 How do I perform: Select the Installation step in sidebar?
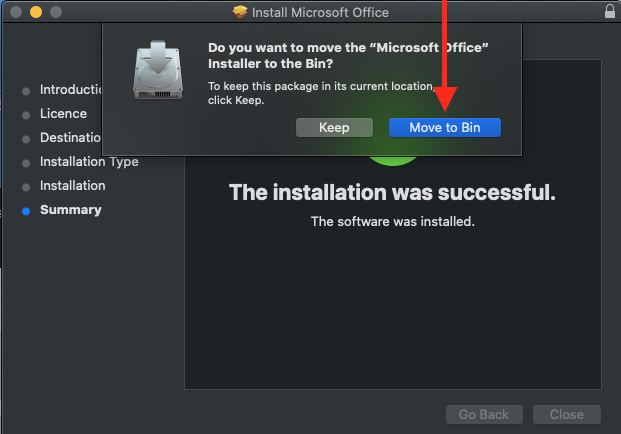(x=72, y=186)
